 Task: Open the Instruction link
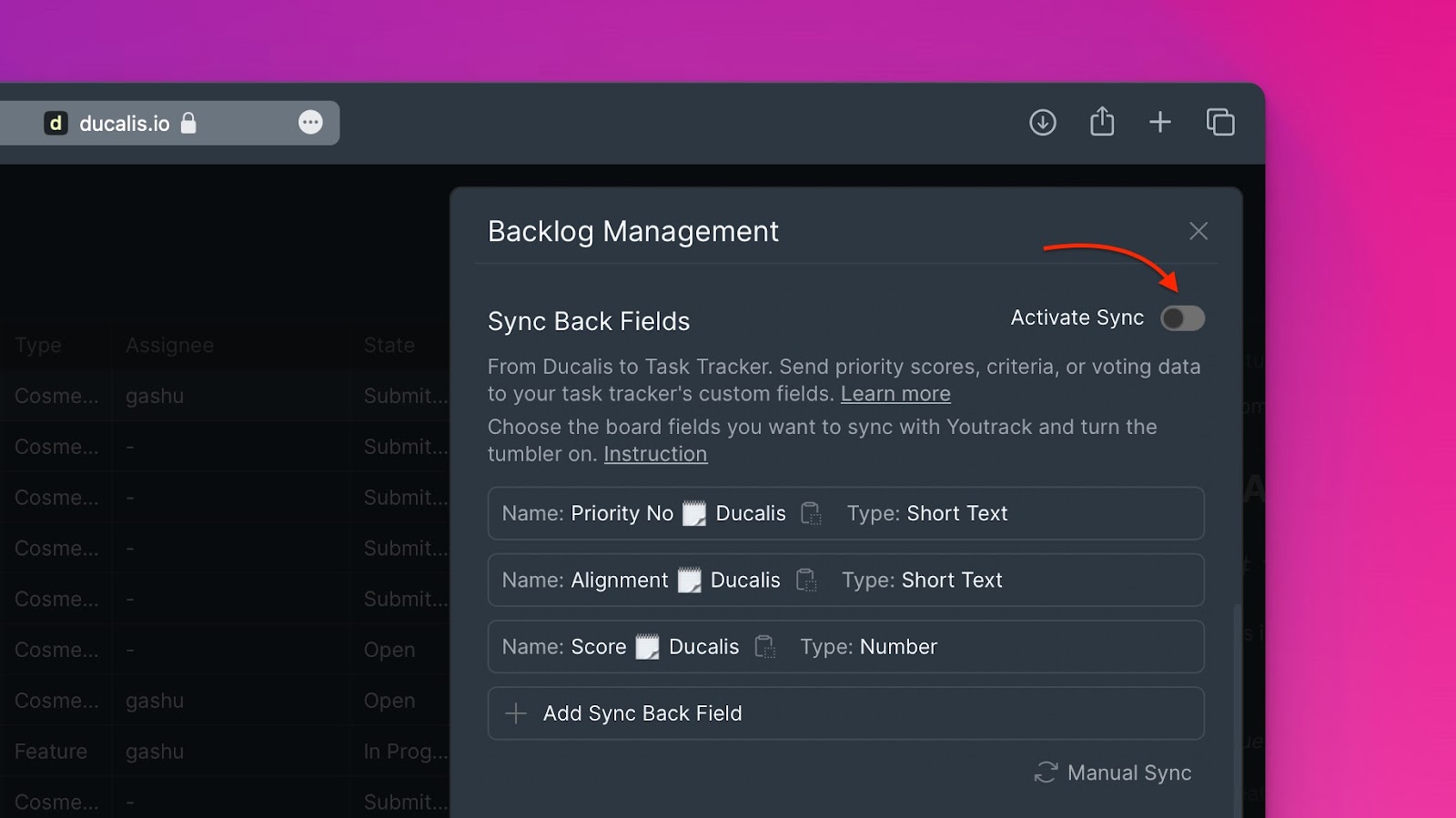(655, 454)
